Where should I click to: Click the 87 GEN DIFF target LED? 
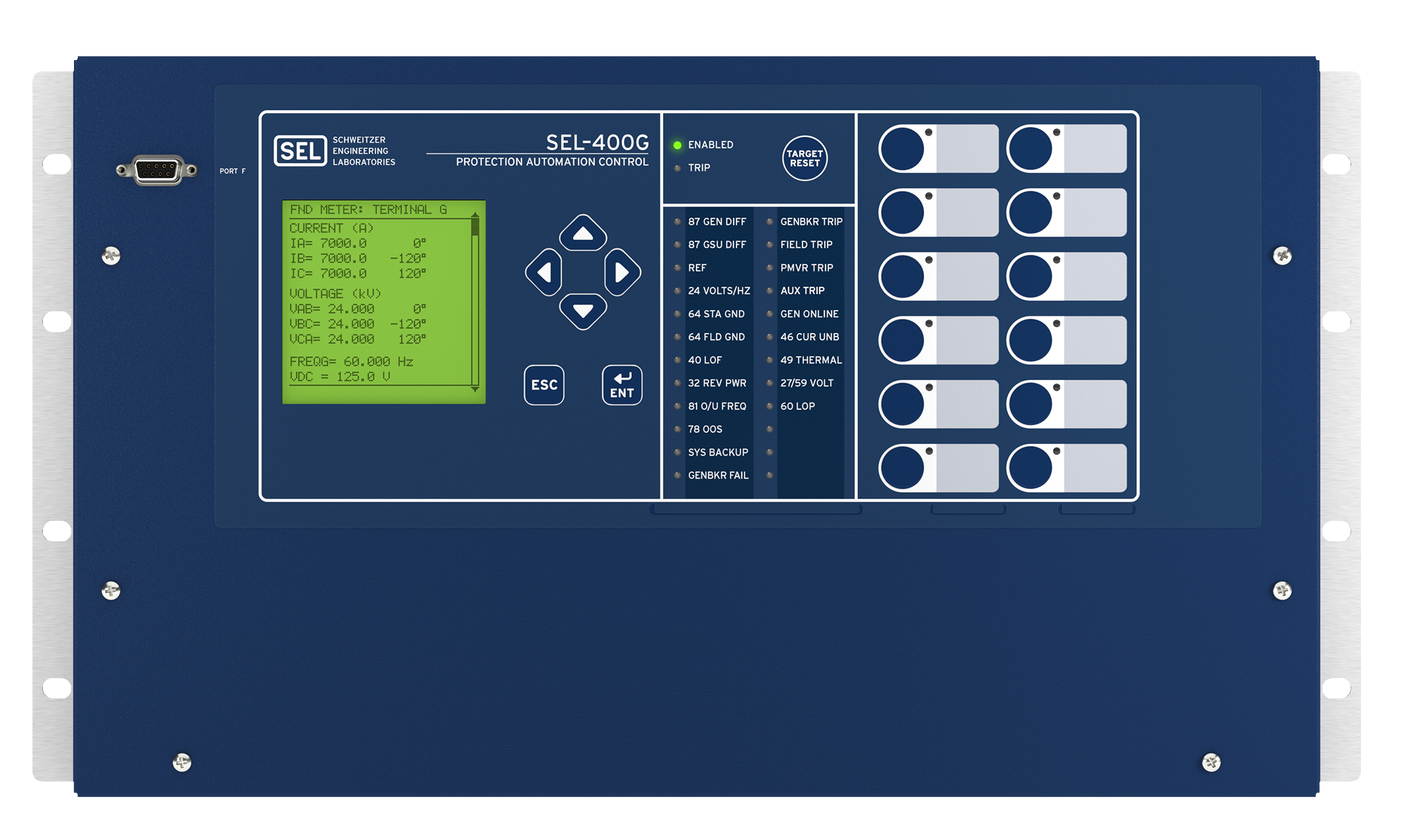[x=678, y=221]
